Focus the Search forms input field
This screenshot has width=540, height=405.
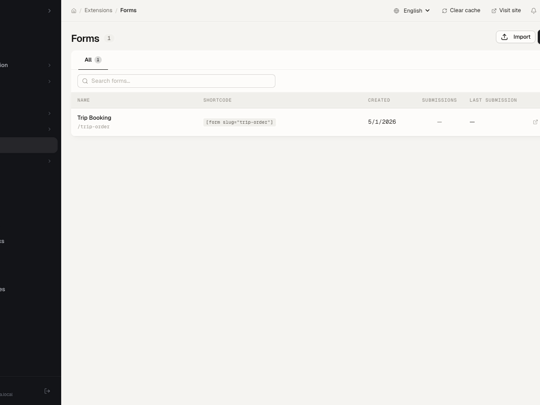(x=176, y=81)
